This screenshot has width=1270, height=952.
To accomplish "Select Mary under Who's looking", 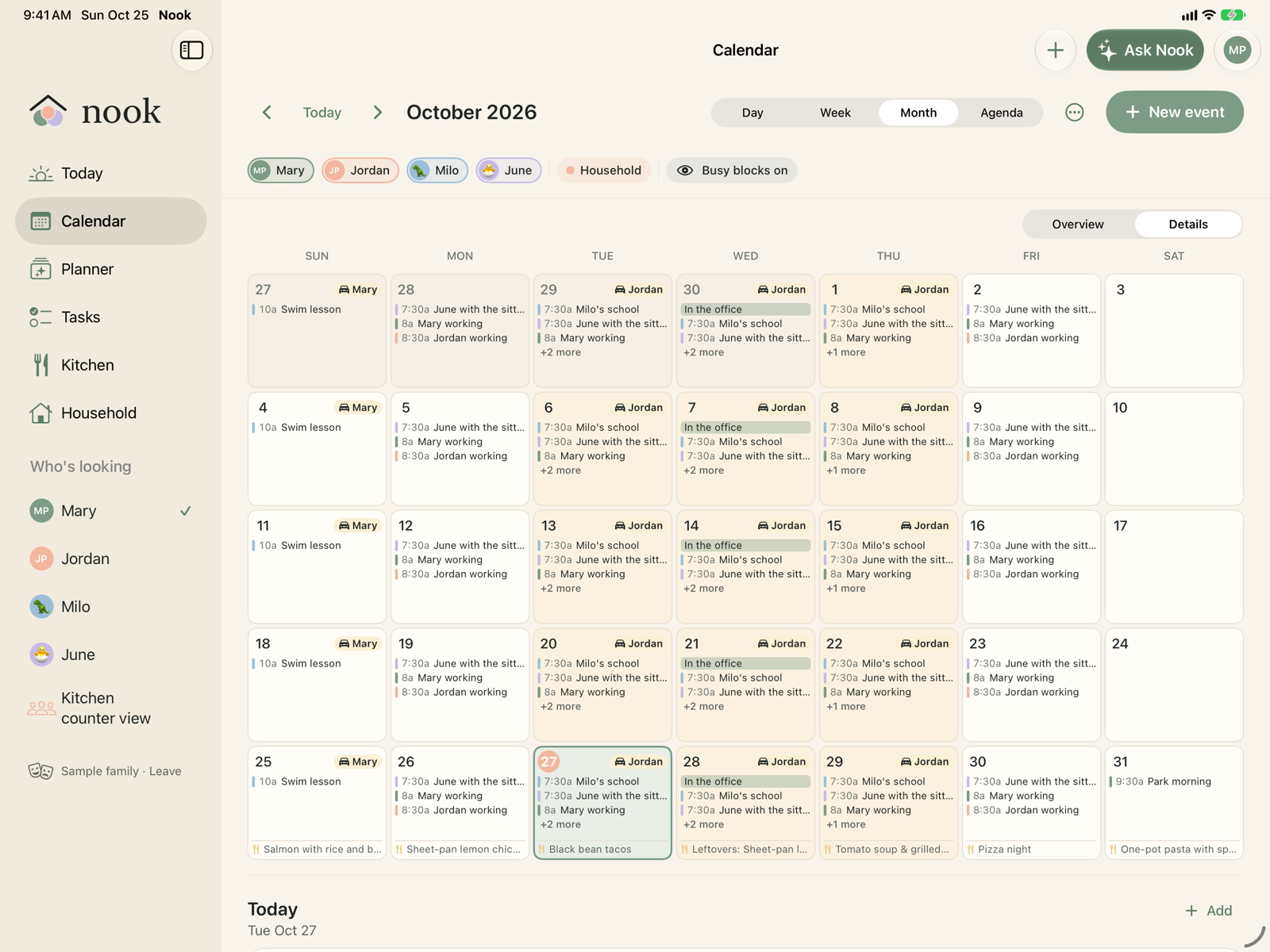I will coord(110,511).
